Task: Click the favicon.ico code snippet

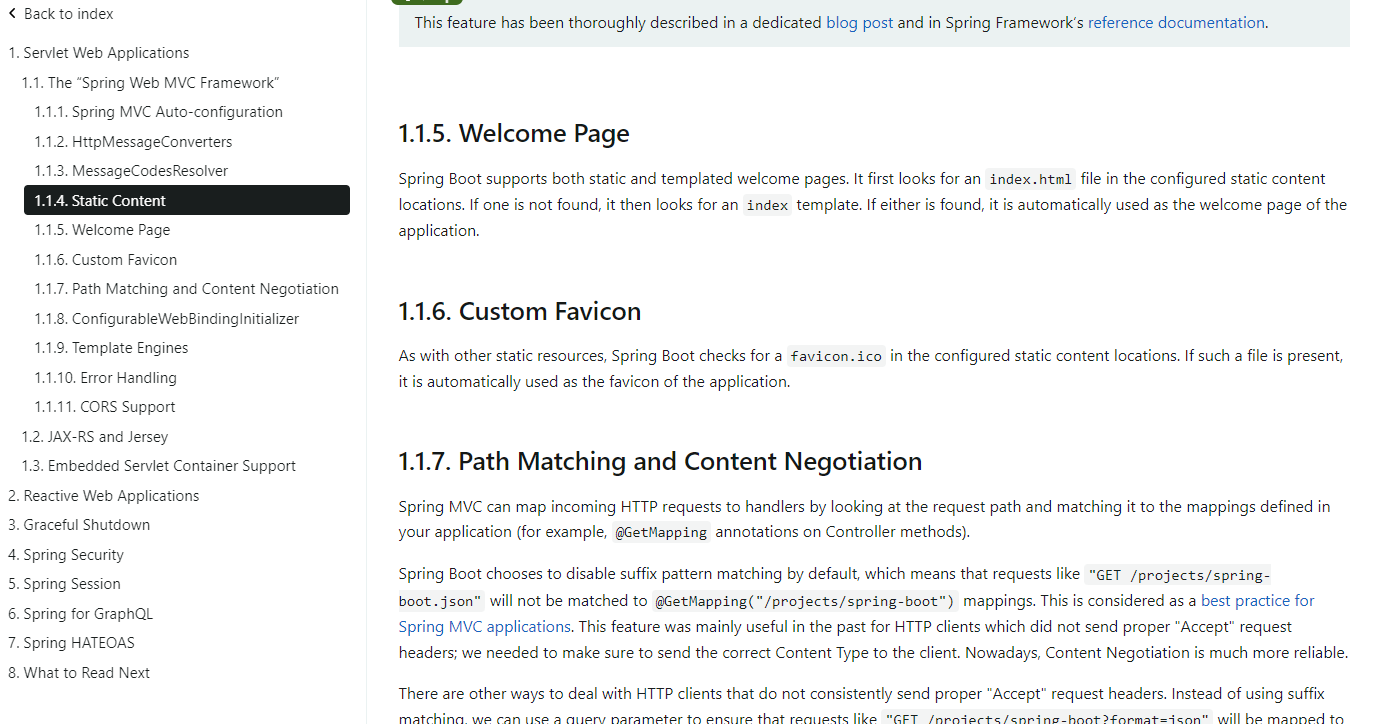Action: coord(836,356)
